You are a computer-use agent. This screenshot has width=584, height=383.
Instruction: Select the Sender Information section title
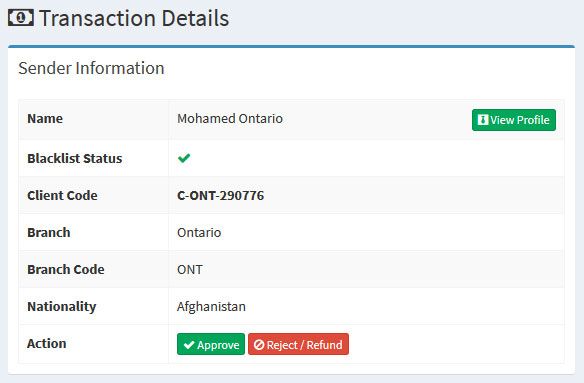click(x=91, y=68)
